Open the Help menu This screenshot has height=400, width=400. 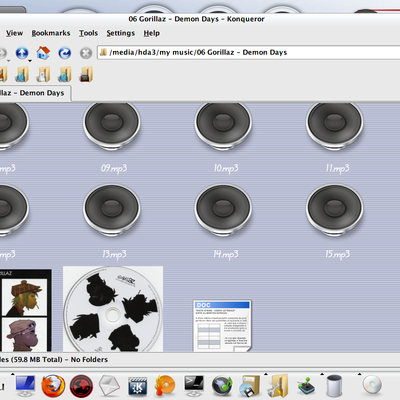tap(152, 33)
